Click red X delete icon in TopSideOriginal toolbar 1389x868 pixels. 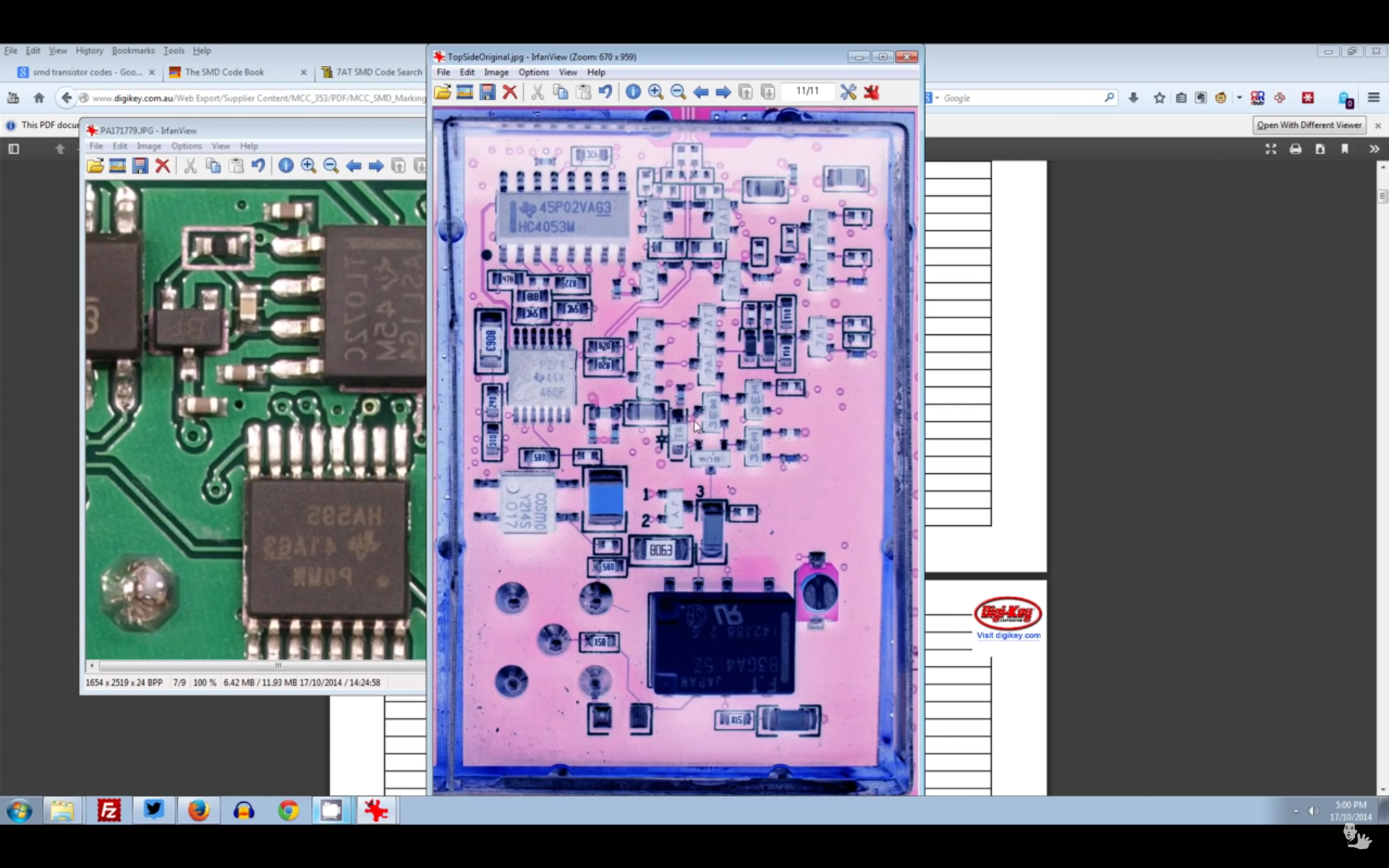510,92
